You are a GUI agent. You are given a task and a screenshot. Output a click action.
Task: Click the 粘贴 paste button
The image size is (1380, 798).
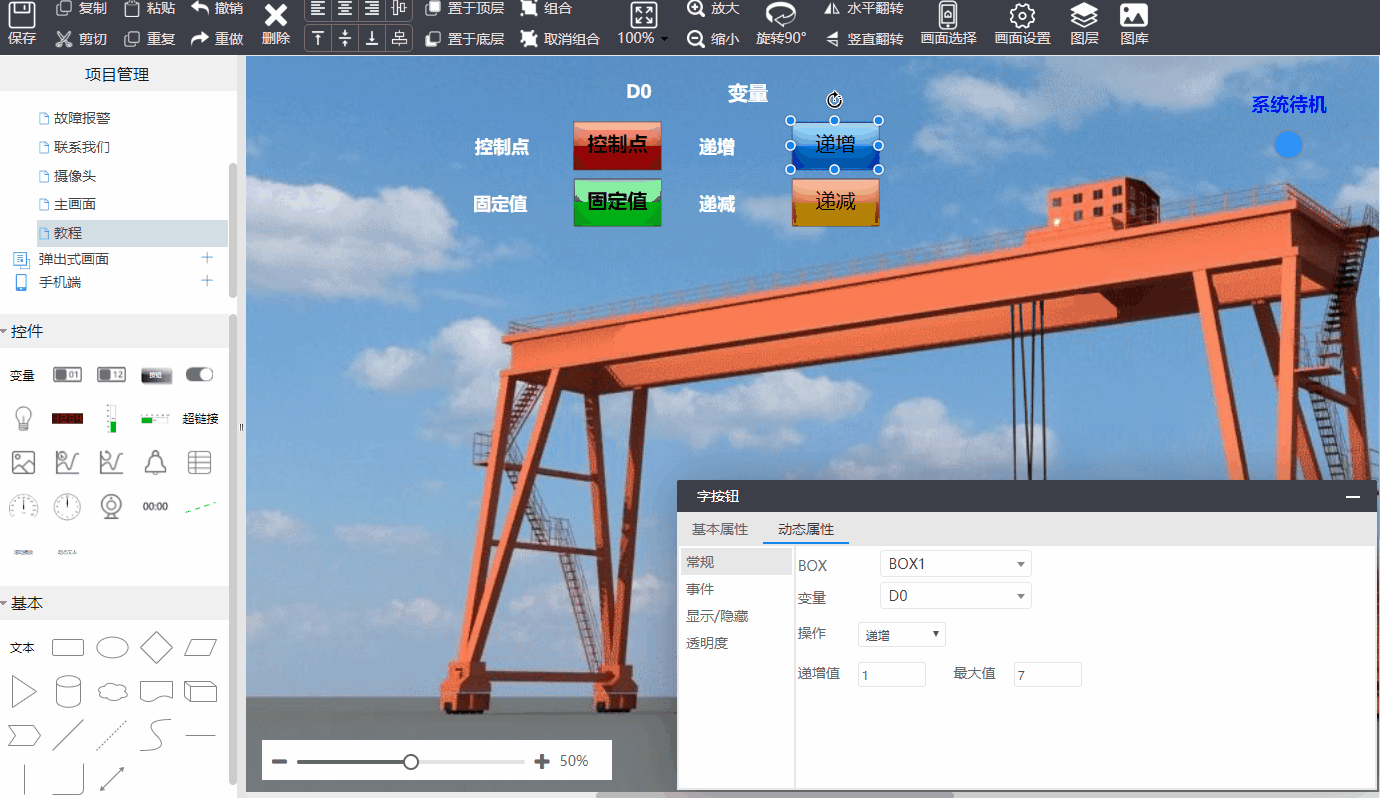coord(149,9)
